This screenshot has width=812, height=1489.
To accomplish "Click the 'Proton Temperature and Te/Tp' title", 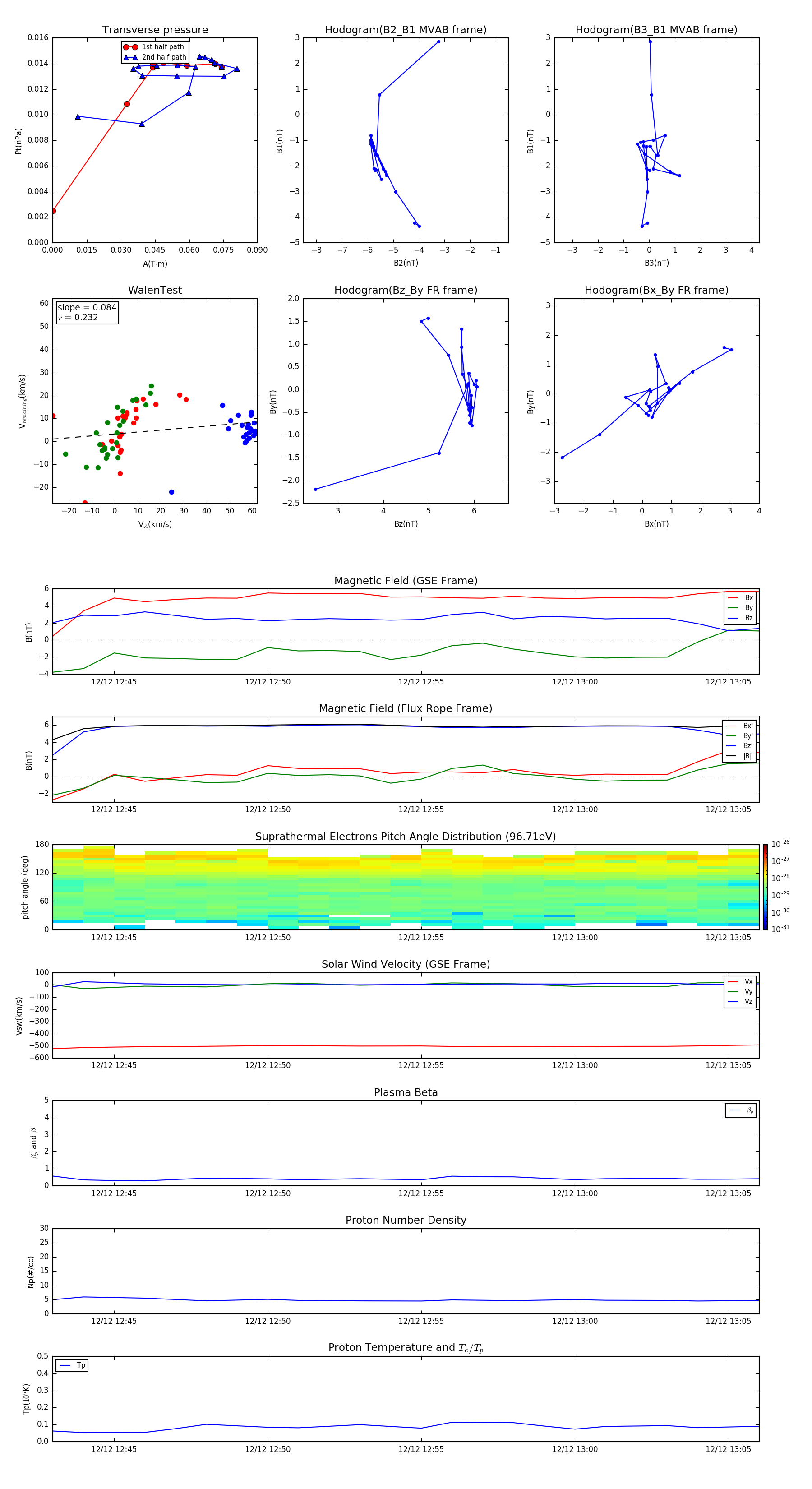I will pyautogui.click(x=406, y=1348).
